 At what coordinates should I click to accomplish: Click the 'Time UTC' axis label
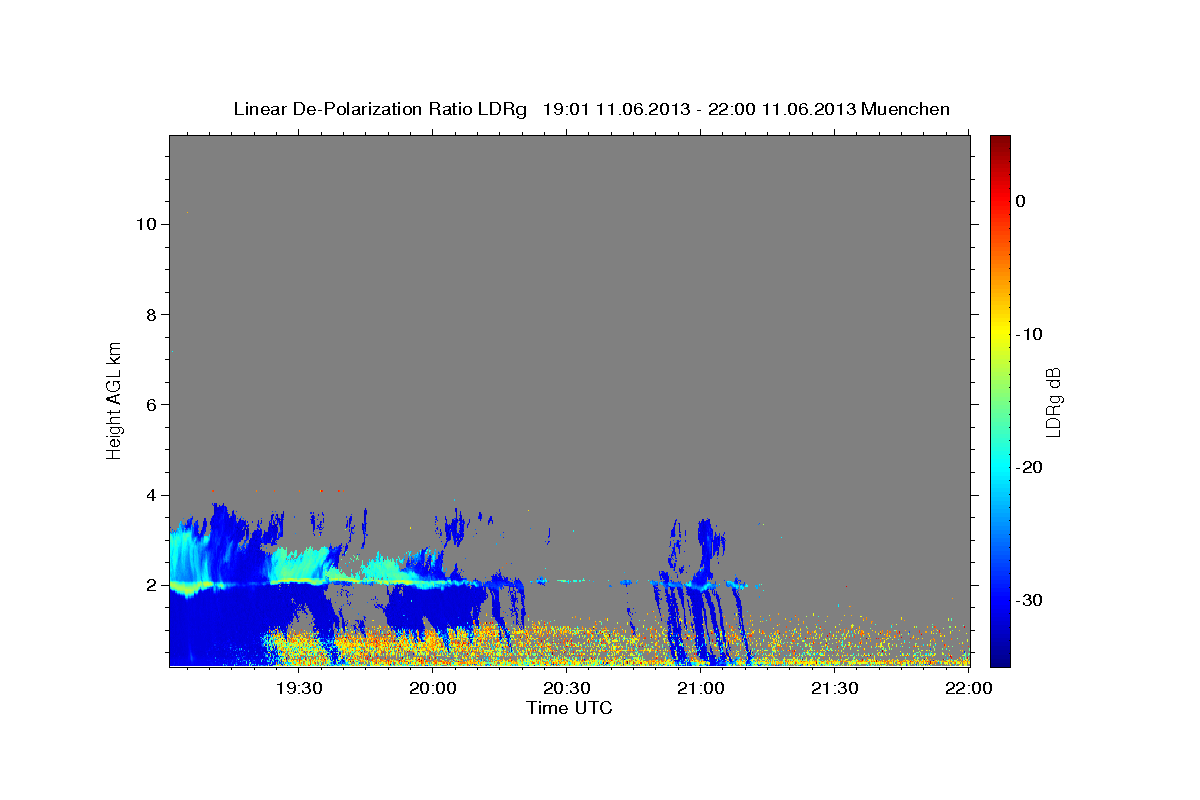(569, 708)
